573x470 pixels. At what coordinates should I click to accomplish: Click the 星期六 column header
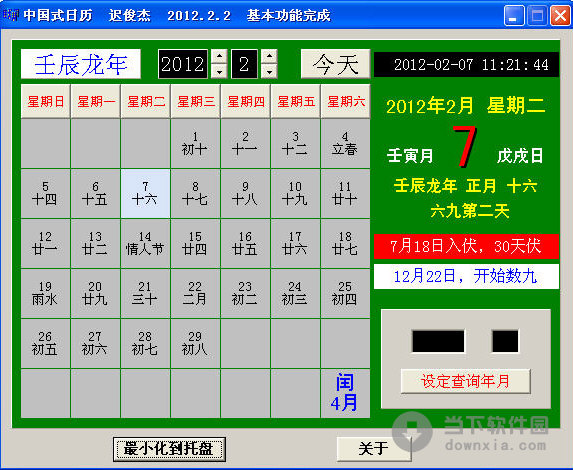tap(346, 101)
